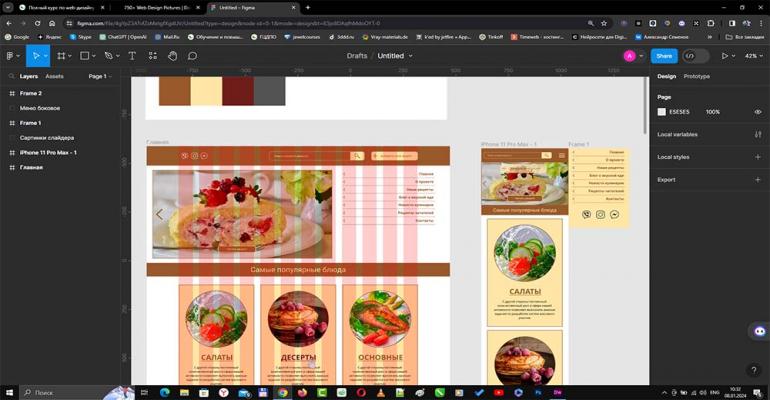Open the Figma main menu
This screenshot has height=400, width=770.
[11, 56]
